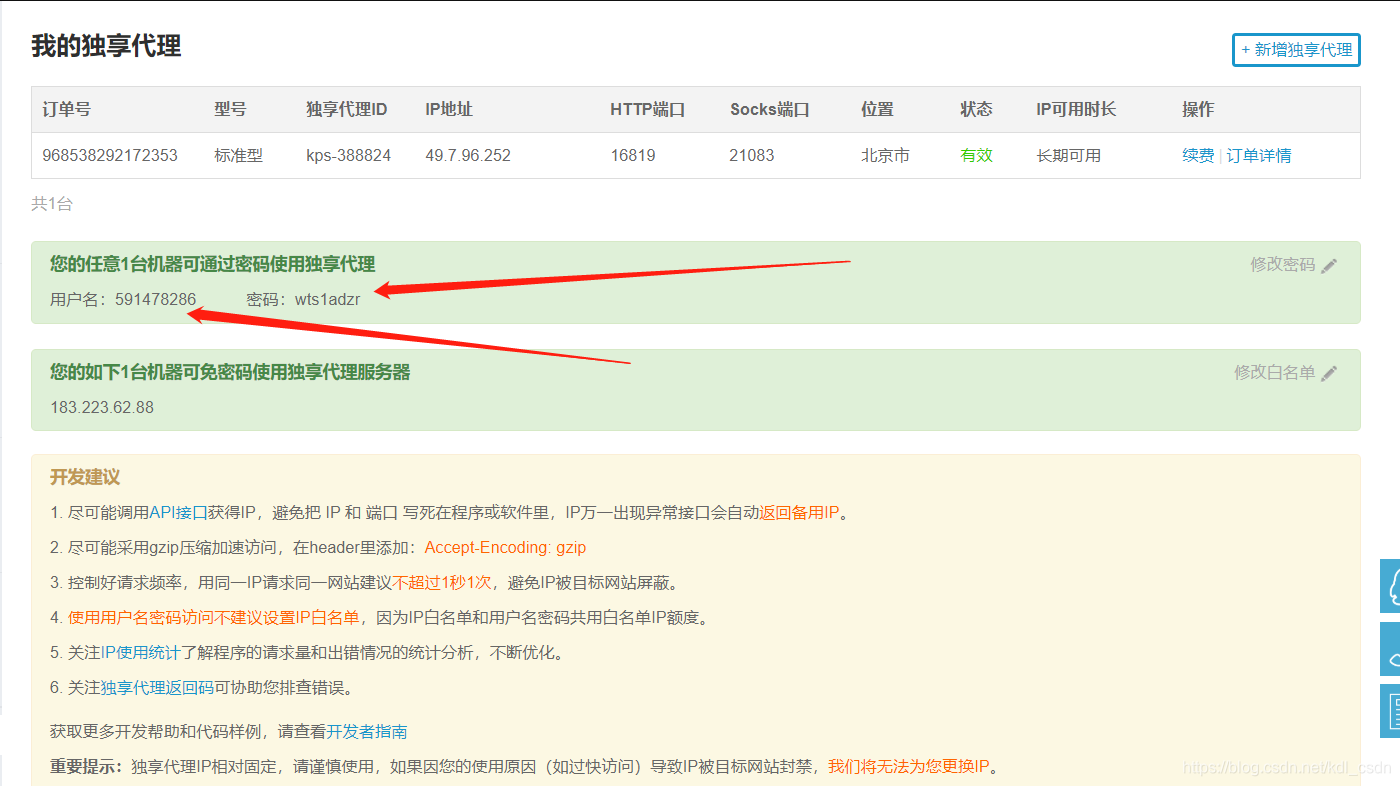Viewport: 1400px width, 786px height.
Task: Select the proxy ID kps-388824
Action: [x=348, y=156]
